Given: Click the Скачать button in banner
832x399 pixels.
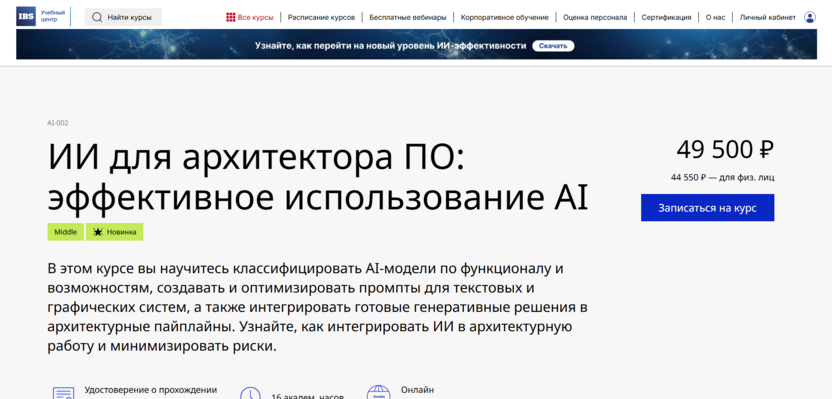Looking at the screenshot, I should pos(553,46).
